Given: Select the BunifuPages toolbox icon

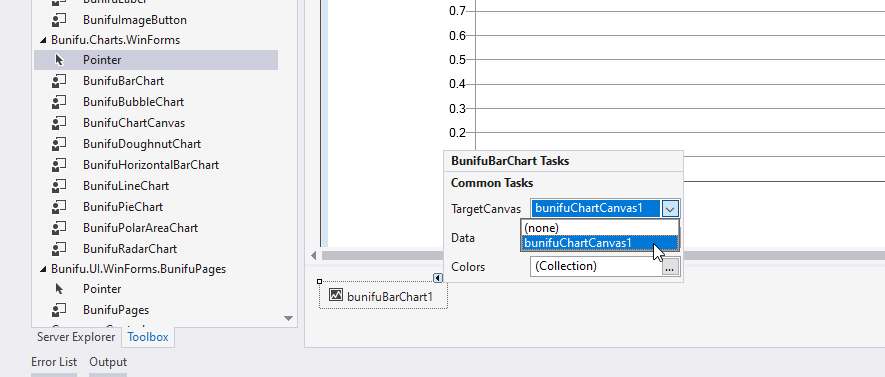Looking at the screenshot, I should coord(59,310).
